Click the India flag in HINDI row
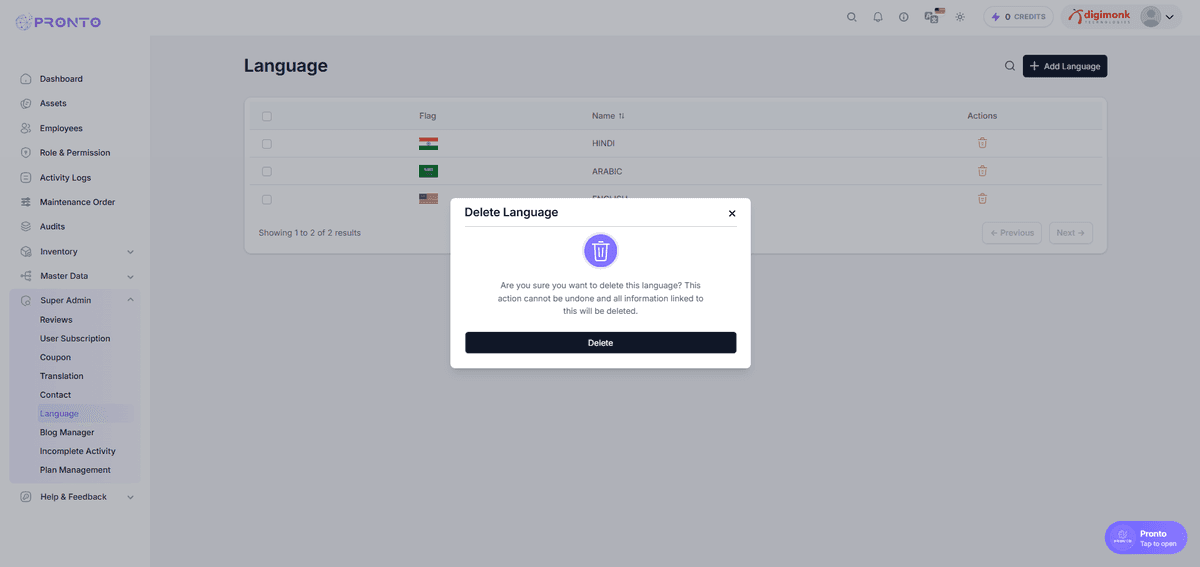The image size is (1200, 567). coord(428,144)
